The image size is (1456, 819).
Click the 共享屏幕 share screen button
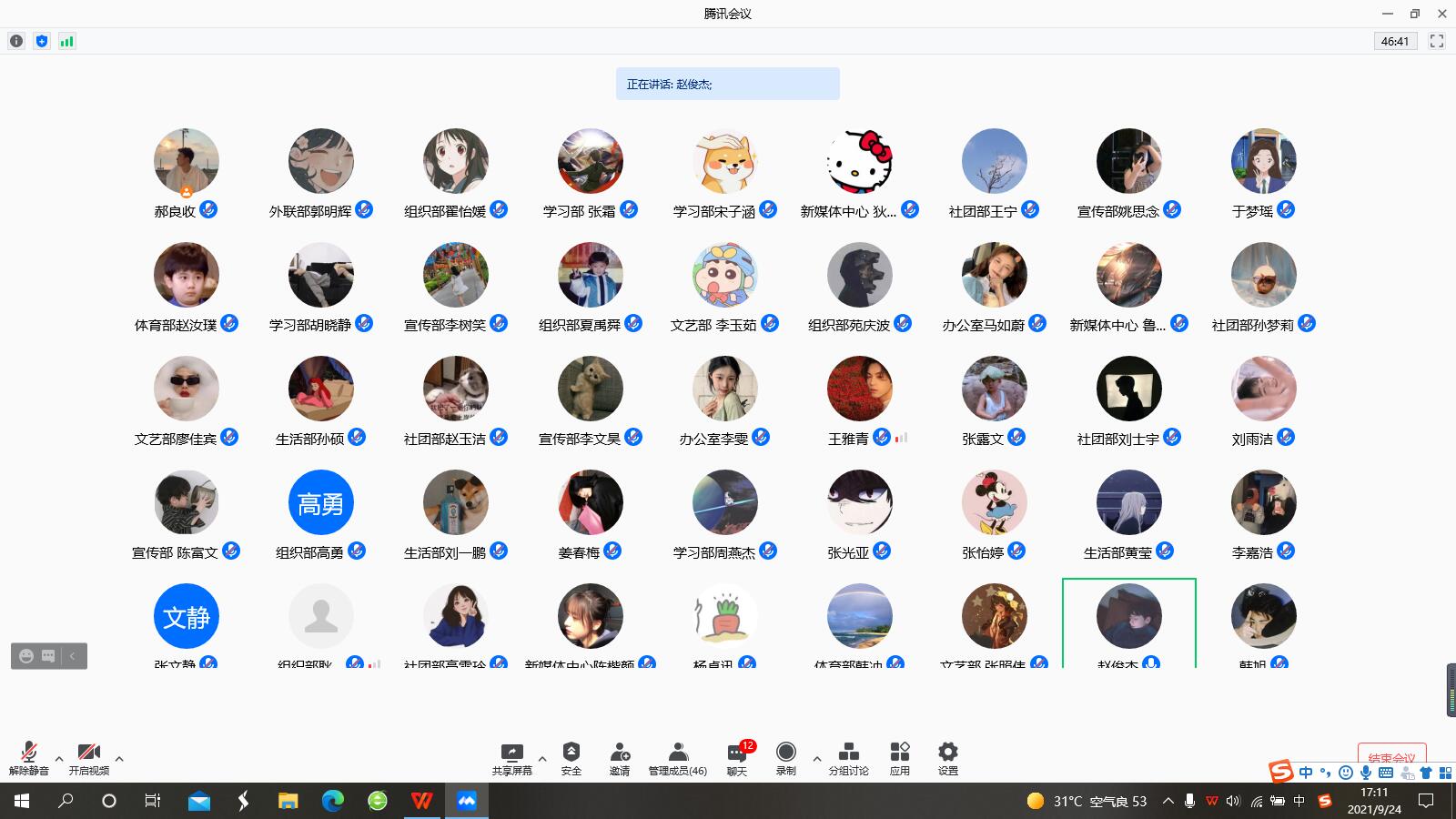(512, 758)
